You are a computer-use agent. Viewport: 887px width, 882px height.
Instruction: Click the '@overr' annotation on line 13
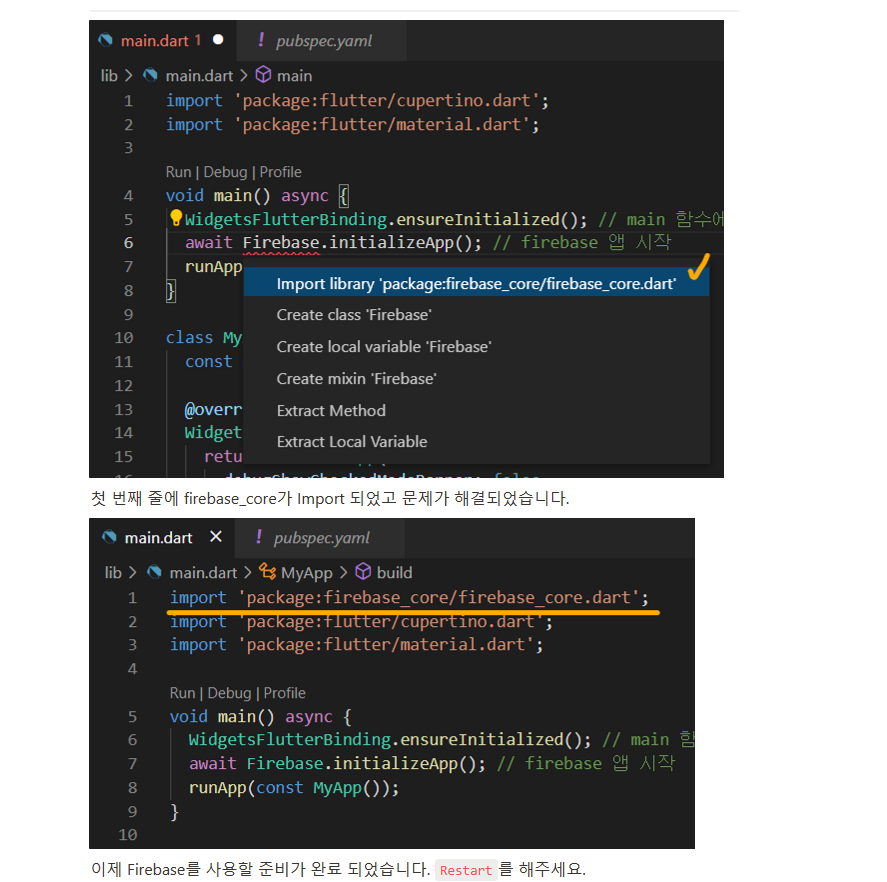[x=213, y=409]
